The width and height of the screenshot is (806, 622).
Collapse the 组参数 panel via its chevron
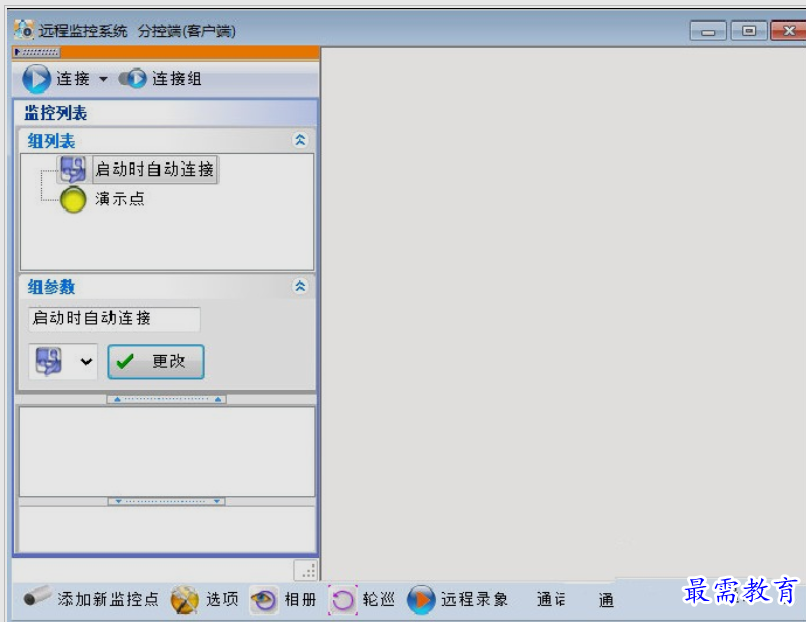click(300, 287)
